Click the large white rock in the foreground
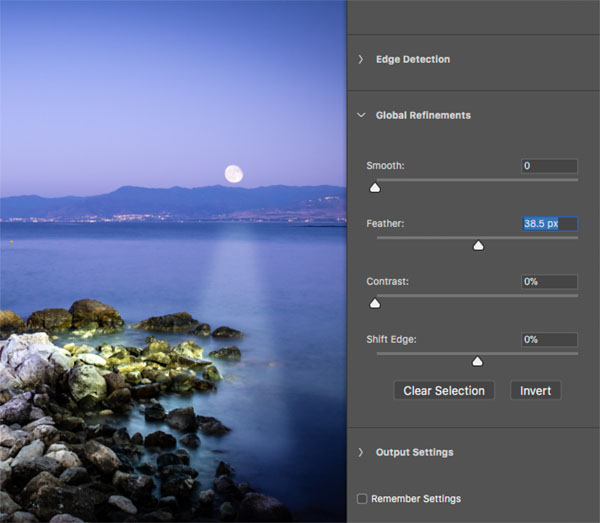Screen dimensions: 600x523 point(28,350)
